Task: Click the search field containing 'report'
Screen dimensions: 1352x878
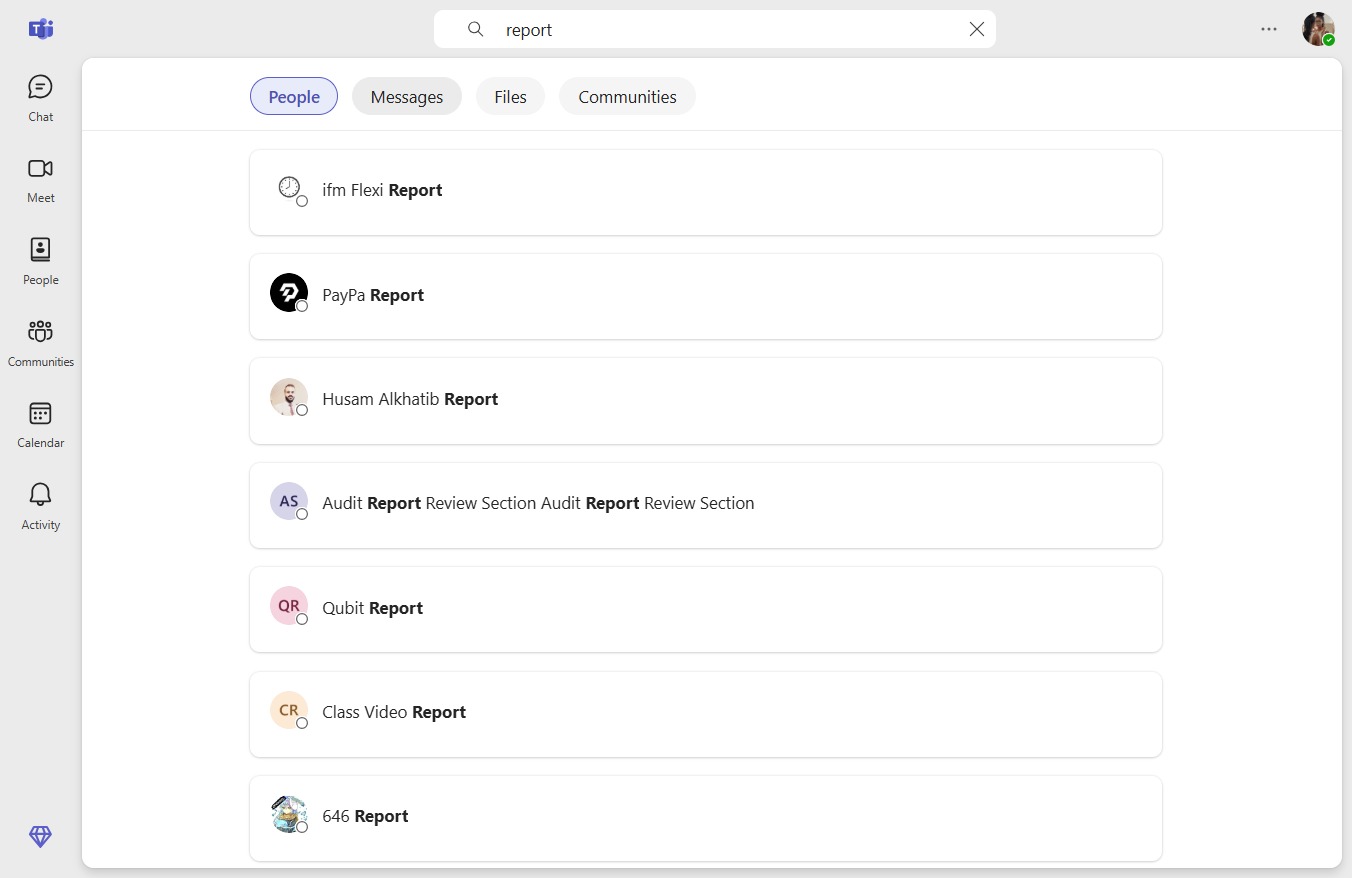Action: click(x=715, y=29)
